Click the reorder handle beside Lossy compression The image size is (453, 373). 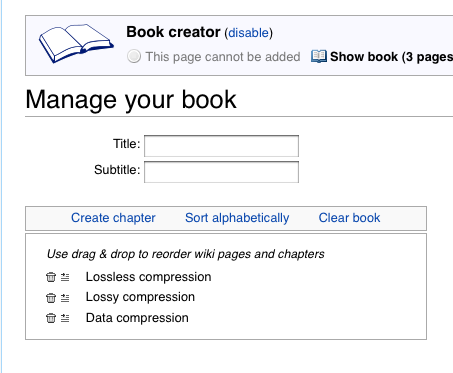tap(65, 298)
